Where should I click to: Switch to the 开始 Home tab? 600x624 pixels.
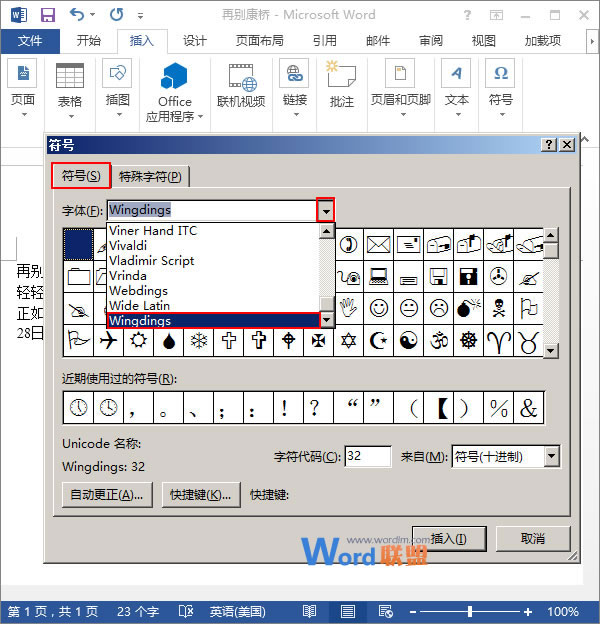[x=88, y=41]
